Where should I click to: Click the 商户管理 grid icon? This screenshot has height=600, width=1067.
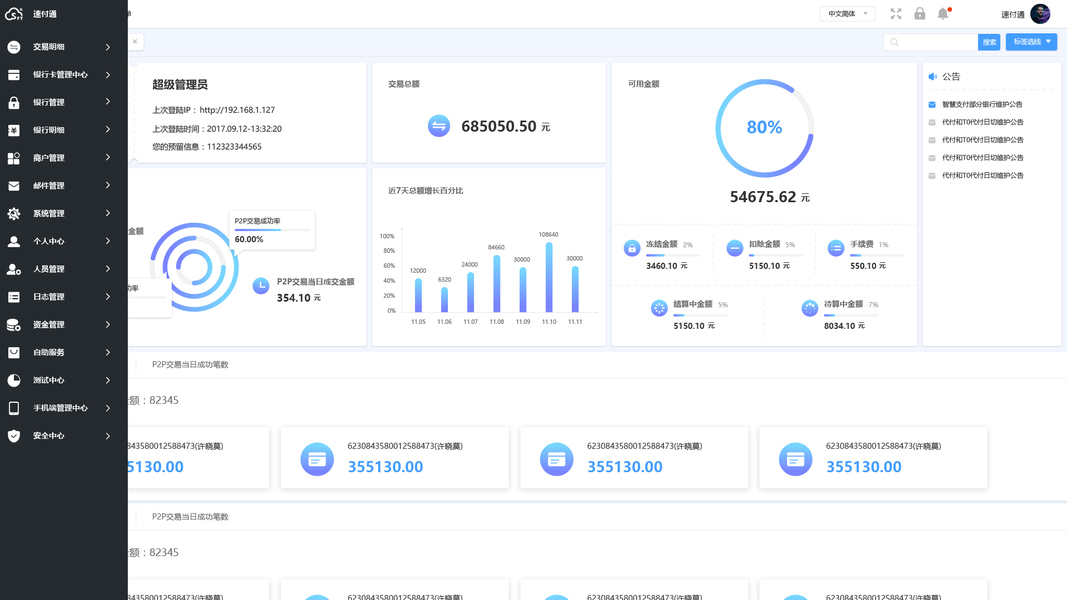coord(14,158)
